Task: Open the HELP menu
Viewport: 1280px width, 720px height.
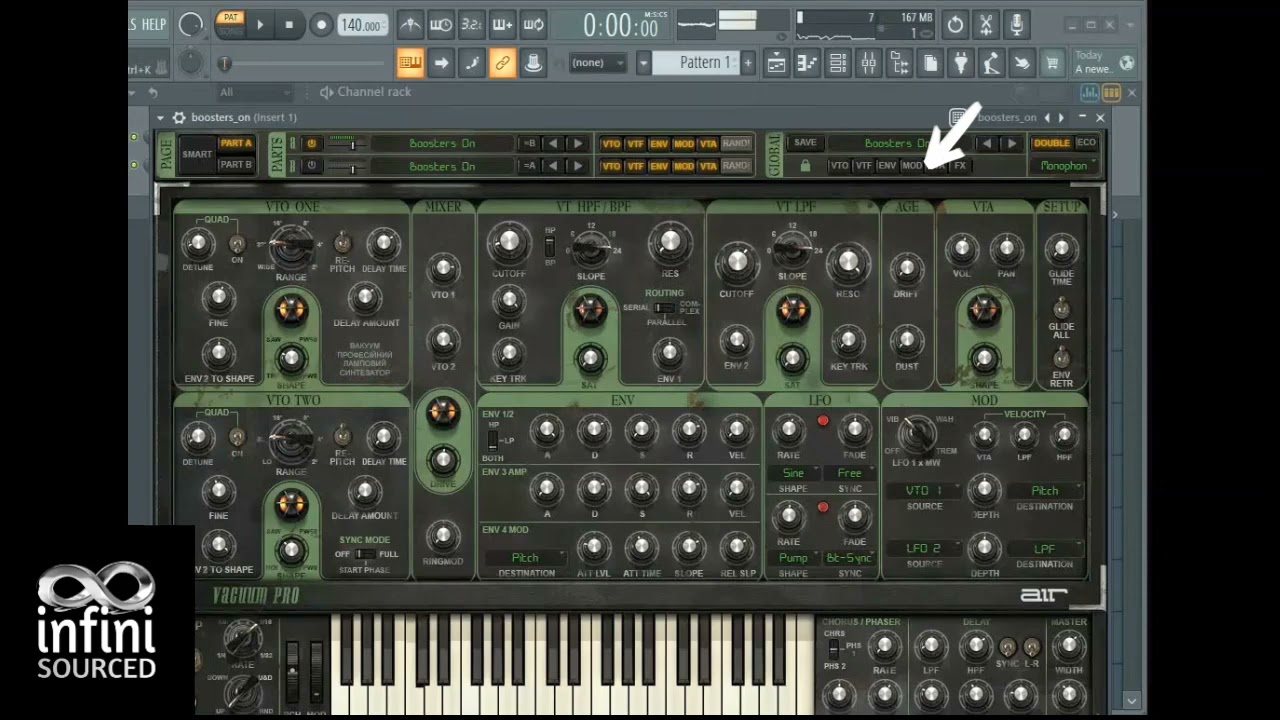Action: 154,24
